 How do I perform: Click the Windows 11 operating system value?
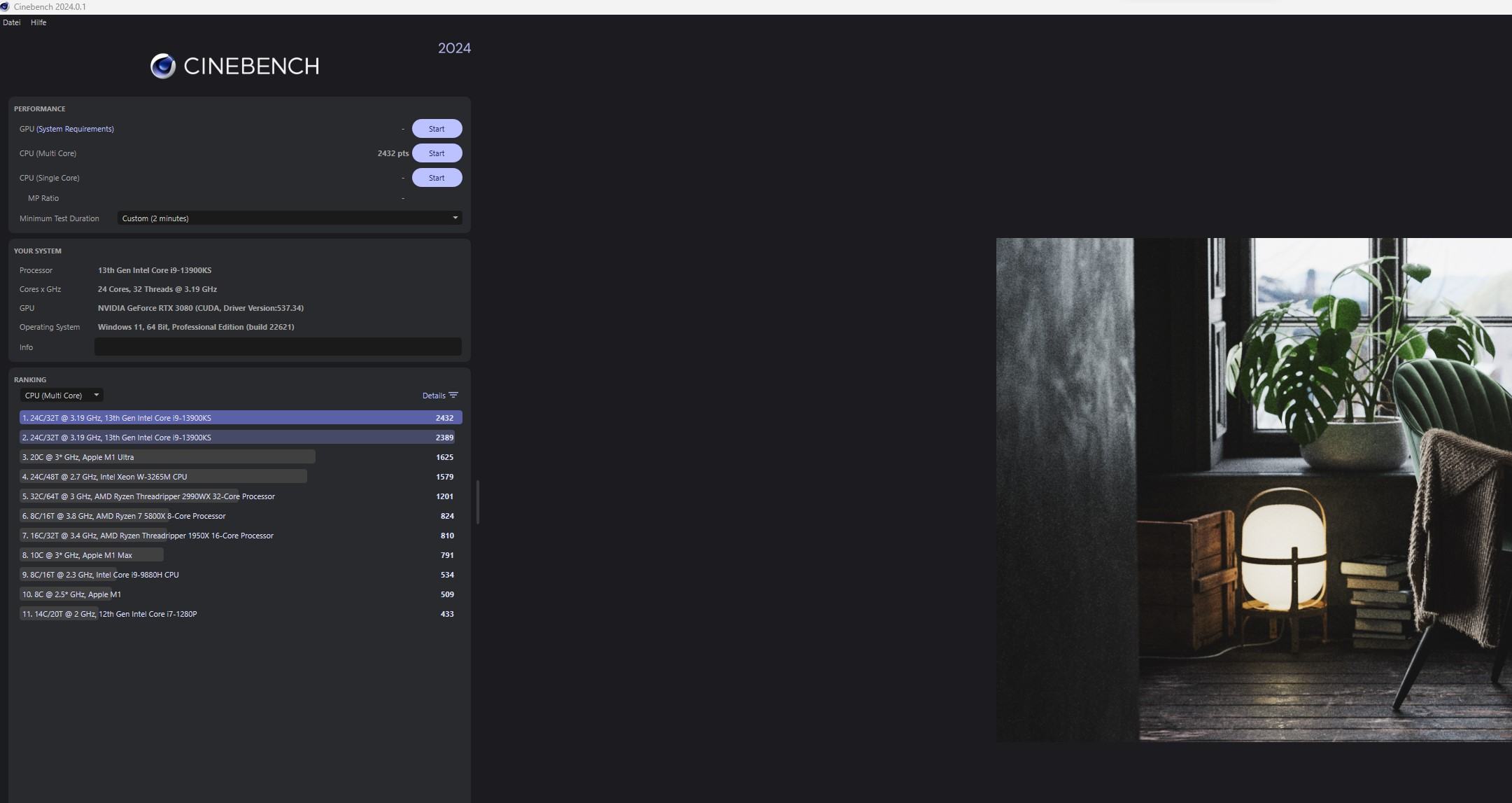click(196, 327)
